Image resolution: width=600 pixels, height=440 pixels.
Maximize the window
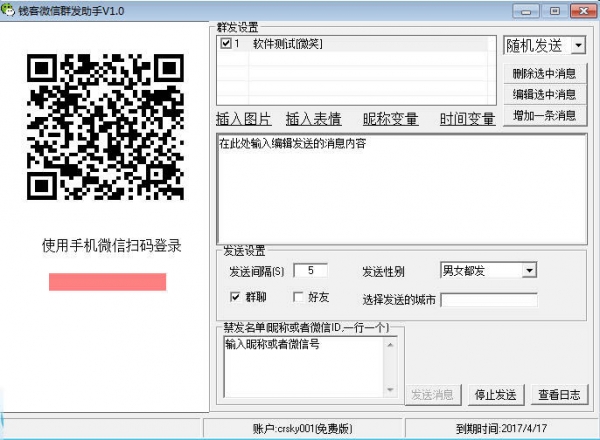pos(554,11)
